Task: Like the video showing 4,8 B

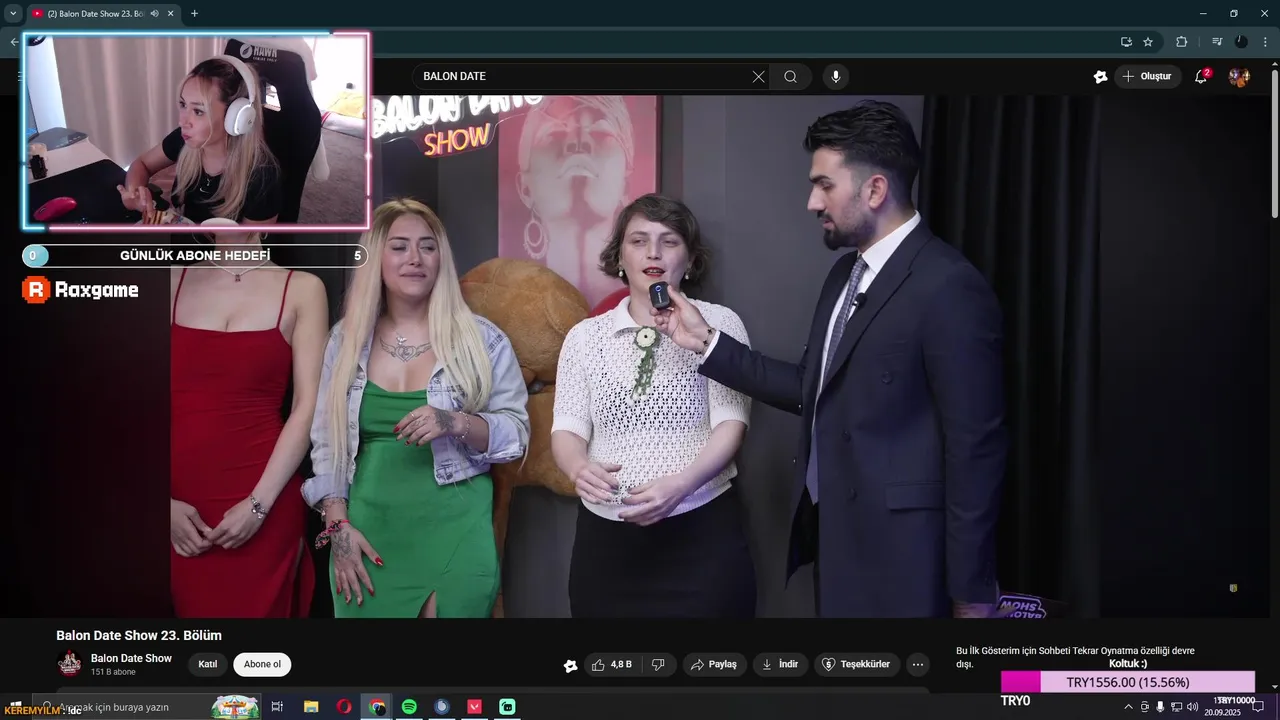Action: (611, 664)
